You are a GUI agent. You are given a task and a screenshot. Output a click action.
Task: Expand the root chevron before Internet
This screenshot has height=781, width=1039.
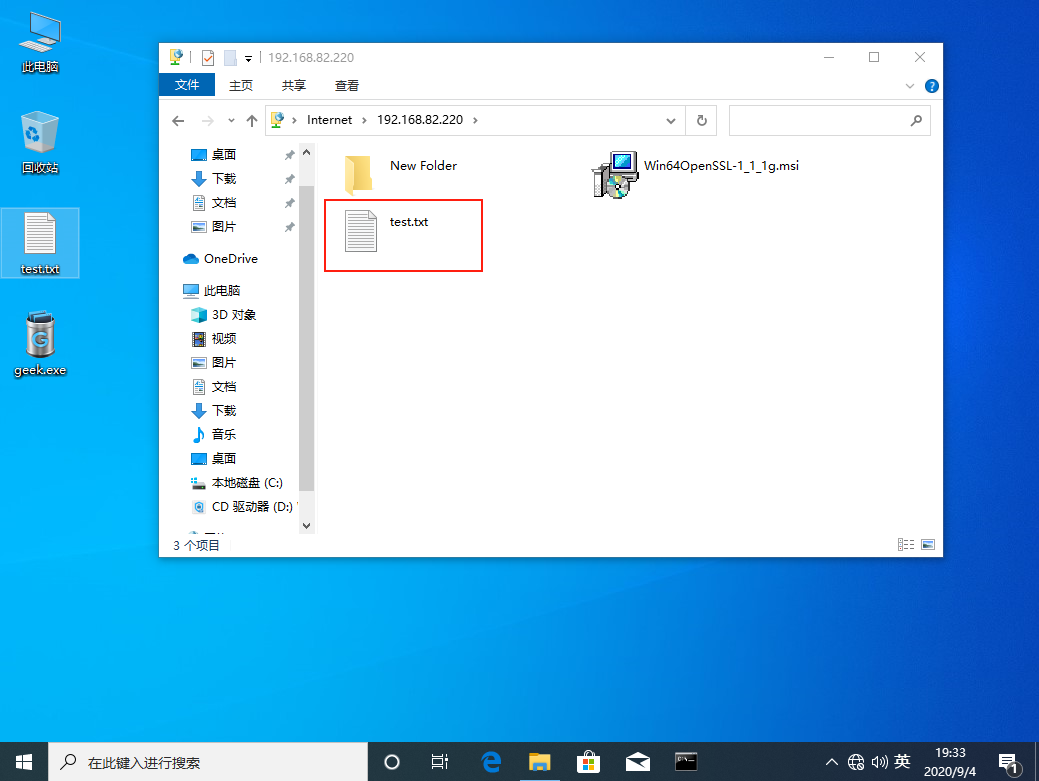tap(294, 120)
